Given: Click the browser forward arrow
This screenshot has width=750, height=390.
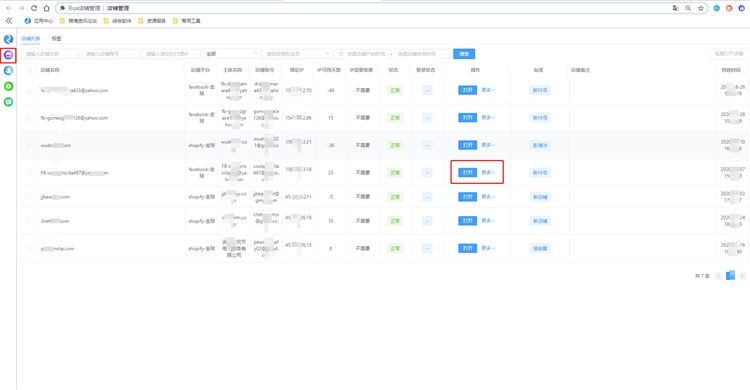Looking at the screenshot, I should pos(21,8).
